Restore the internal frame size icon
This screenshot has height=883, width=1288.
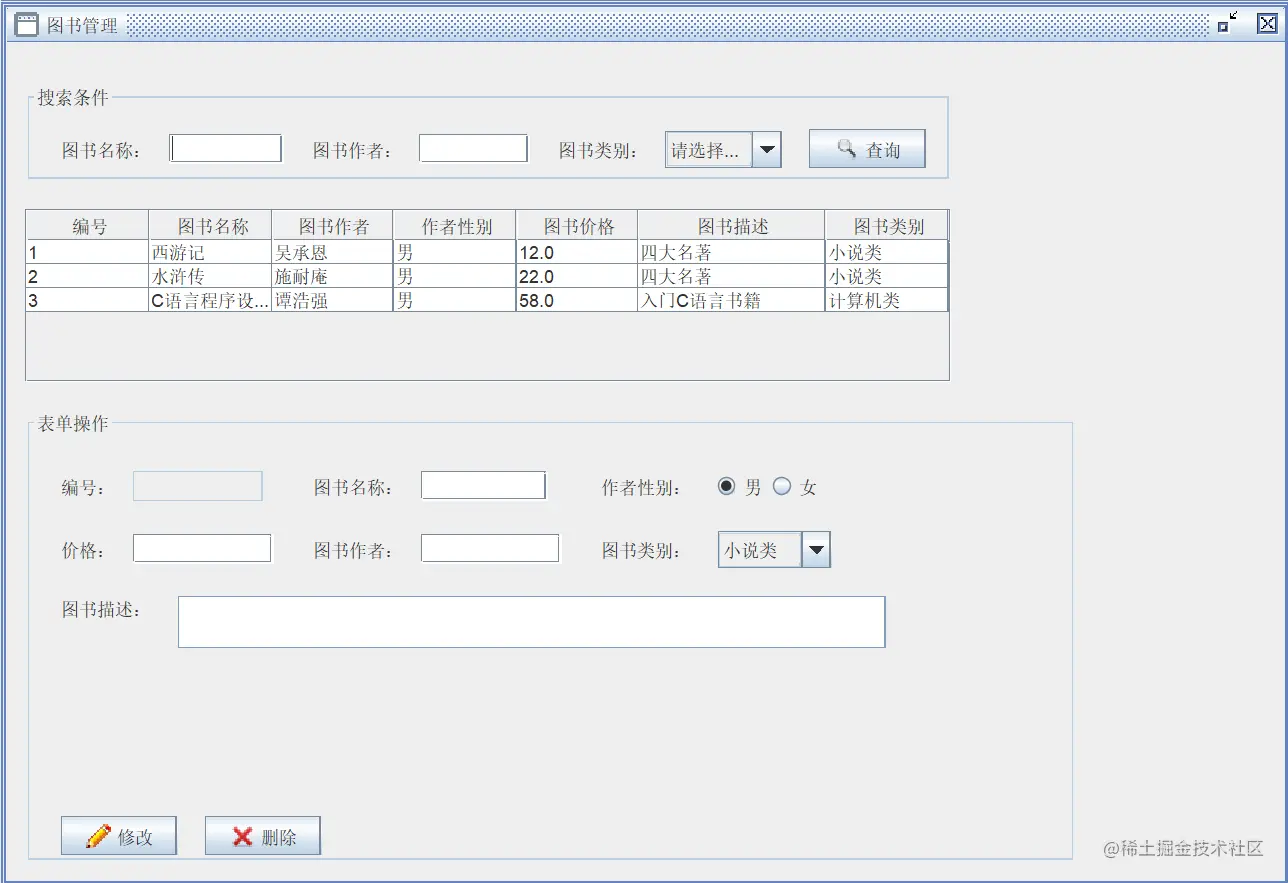click(1227, 24)
